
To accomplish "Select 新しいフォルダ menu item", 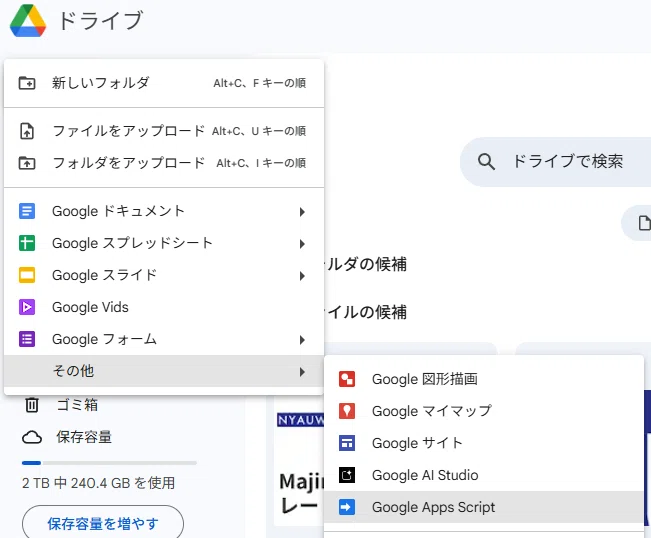I will pyautogui.click(x=164, y=83).
